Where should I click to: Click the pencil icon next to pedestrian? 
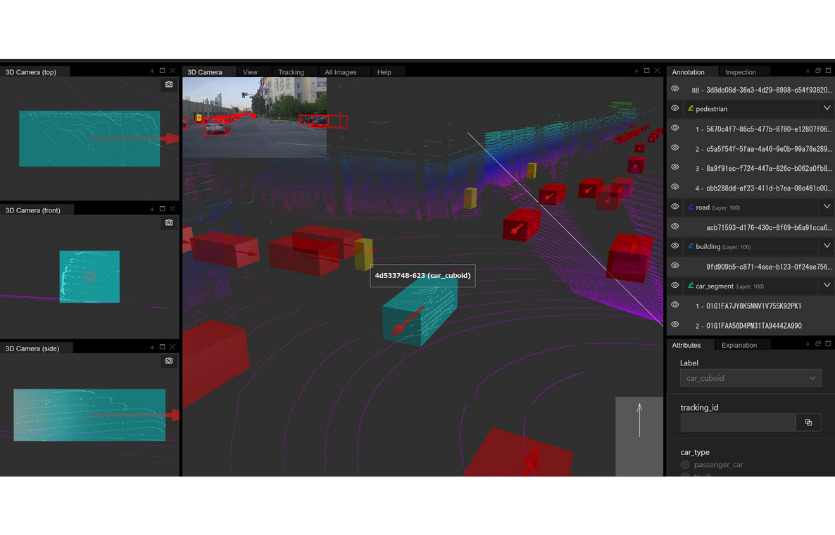(690, 108)
